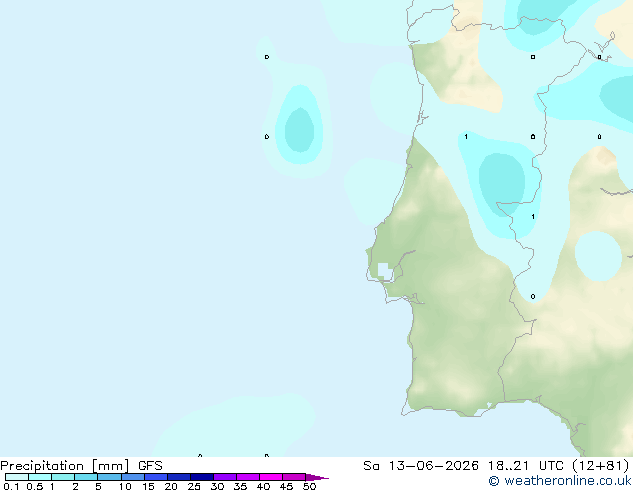
Task: Click the 0.1–0.5 mm palest legend swatch
Action: [x=17, y=477]
